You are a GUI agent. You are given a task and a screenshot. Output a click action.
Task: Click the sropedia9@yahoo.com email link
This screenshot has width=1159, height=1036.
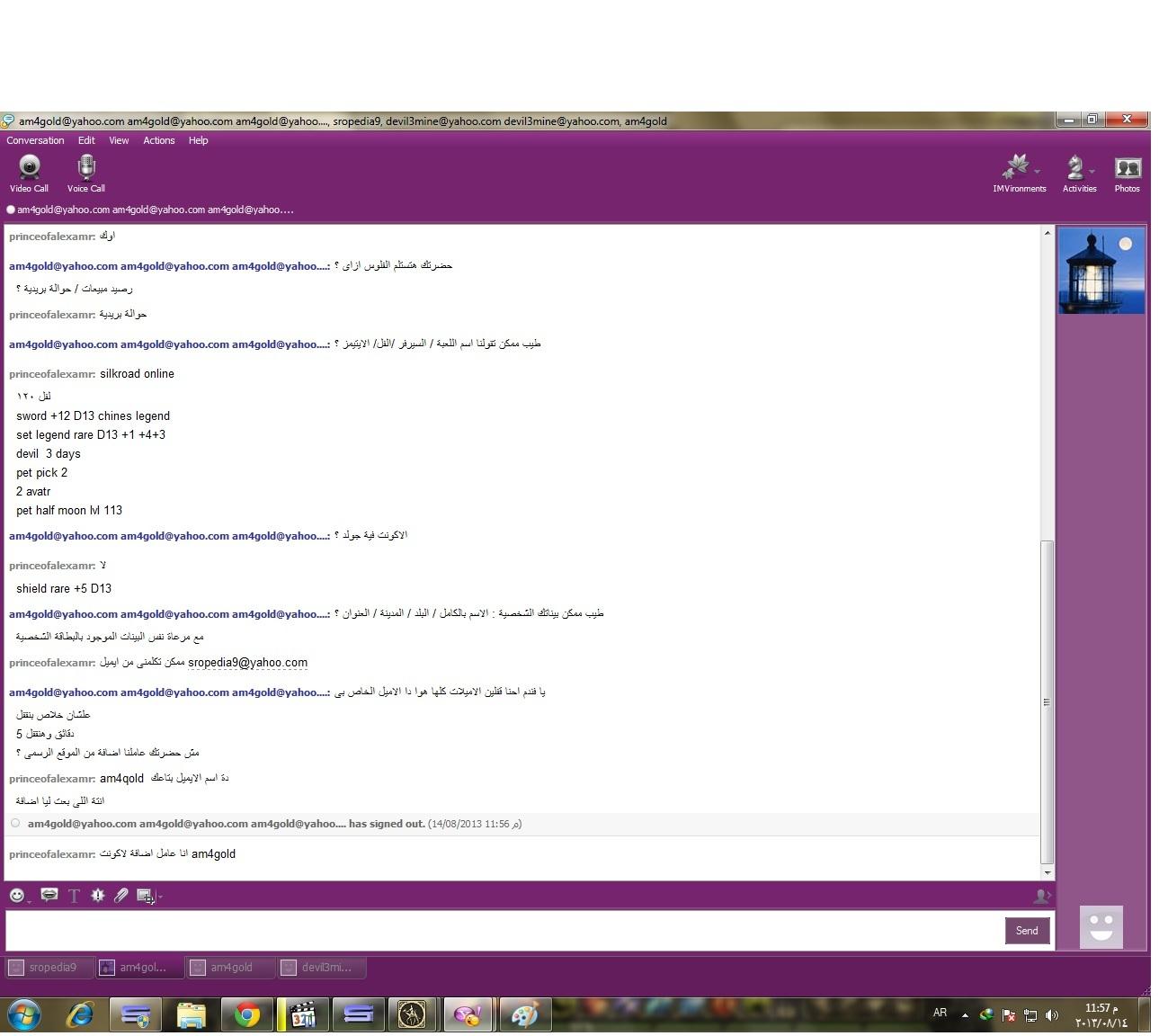pos(247,663)
